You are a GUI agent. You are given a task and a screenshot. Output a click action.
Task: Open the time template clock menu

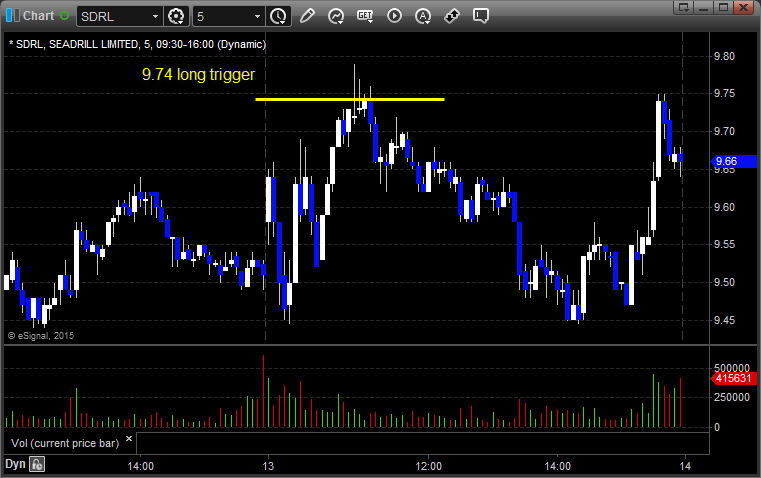coord(278,16)
